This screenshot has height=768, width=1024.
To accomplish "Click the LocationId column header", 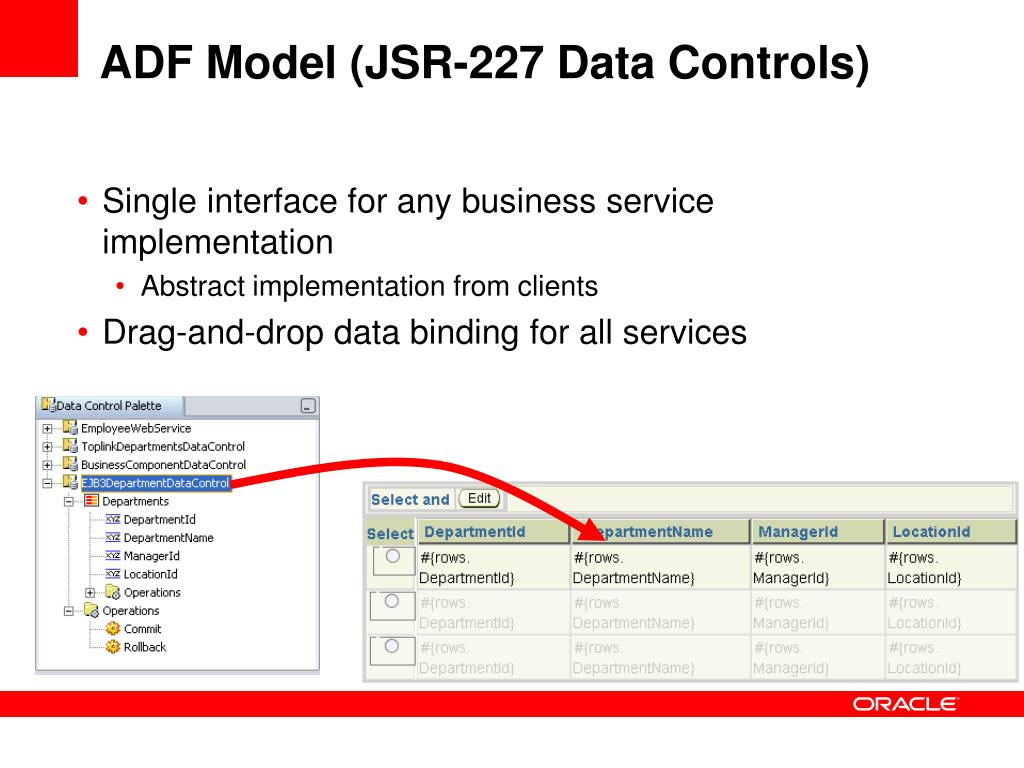I will [x=951, y=532].
